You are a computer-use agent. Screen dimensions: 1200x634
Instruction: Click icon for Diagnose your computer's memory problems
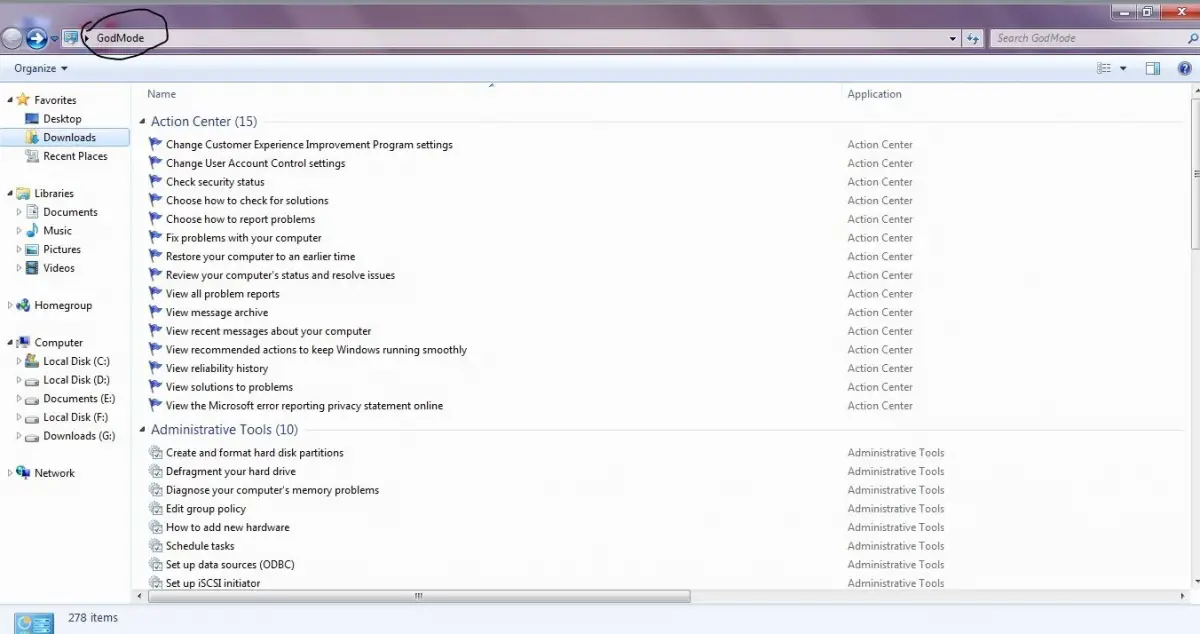155,490
